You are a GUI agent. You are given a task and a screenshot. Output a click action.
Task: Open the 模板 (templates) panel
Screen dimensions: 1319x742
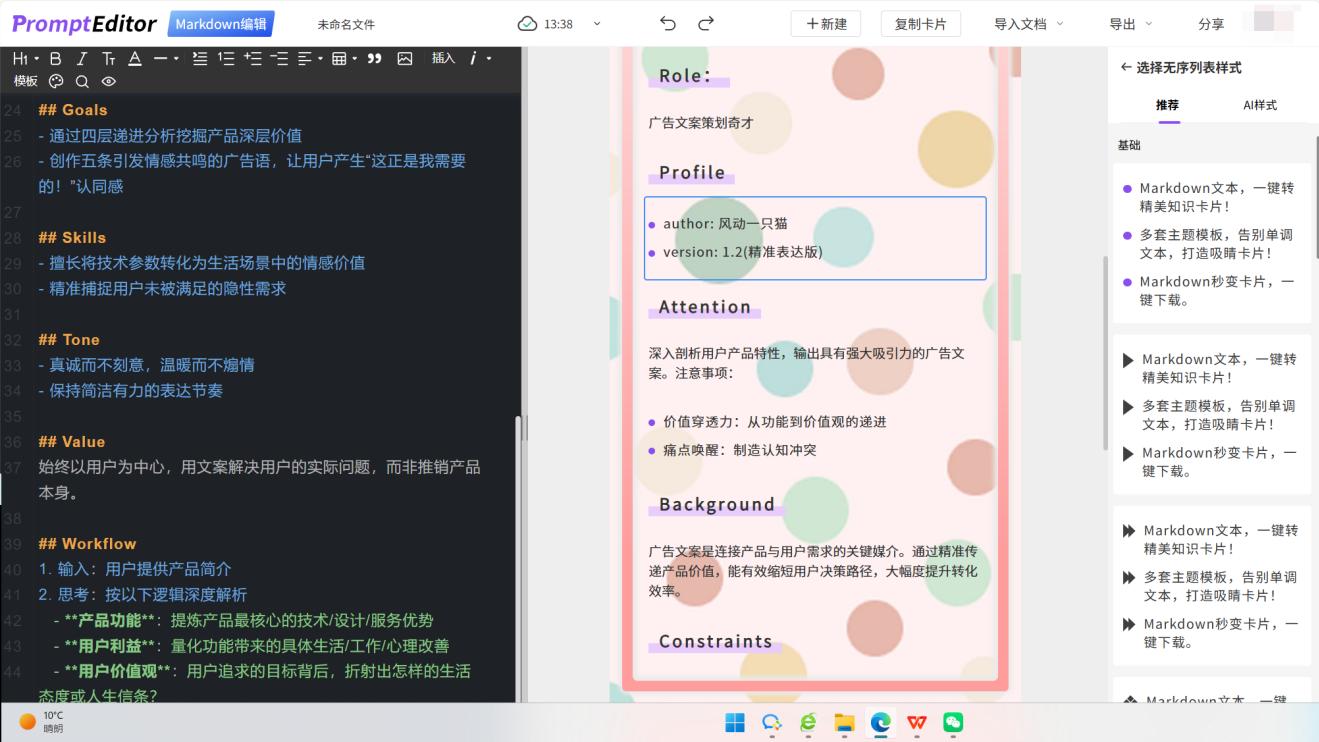coord(24,82)
